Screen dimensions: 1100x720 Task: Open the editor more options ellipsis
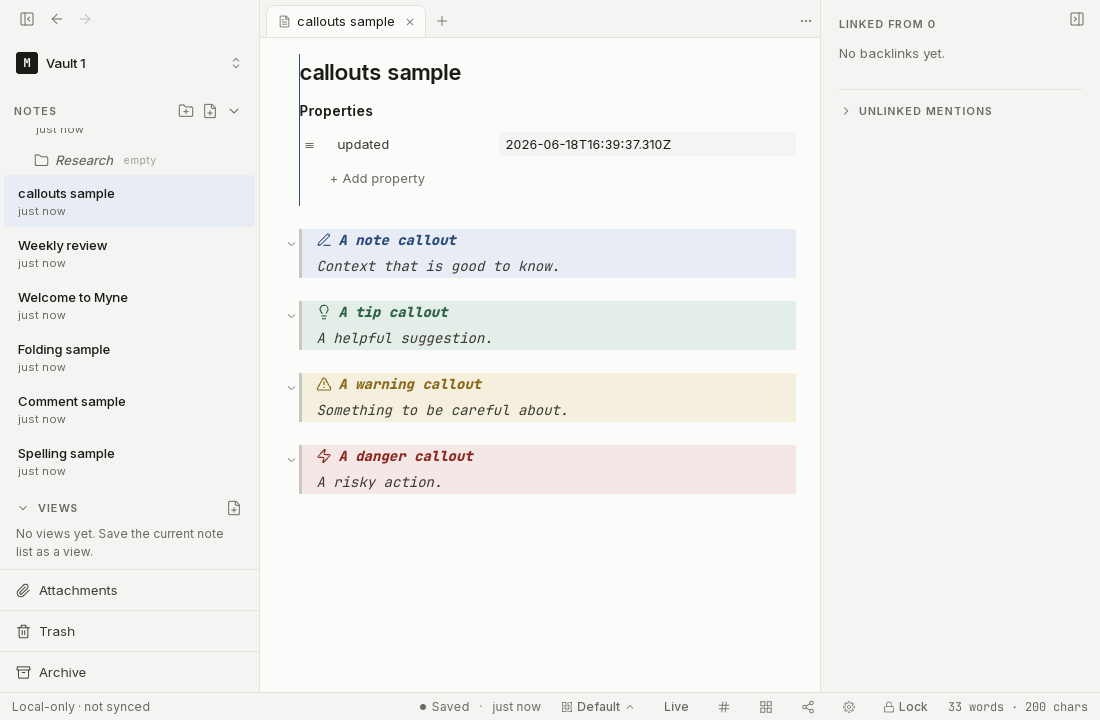806,21
